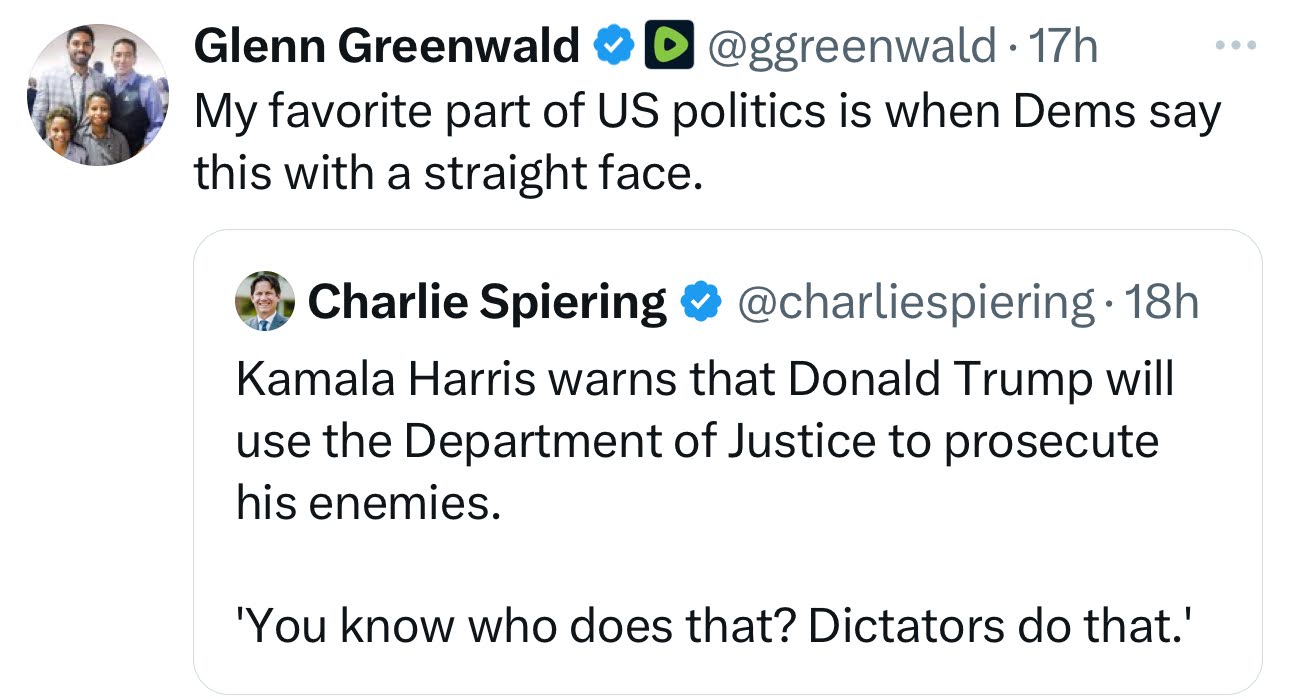Click Glenn Greenwald's blue verified badge
1290x699 pixels.
[614, 47]
